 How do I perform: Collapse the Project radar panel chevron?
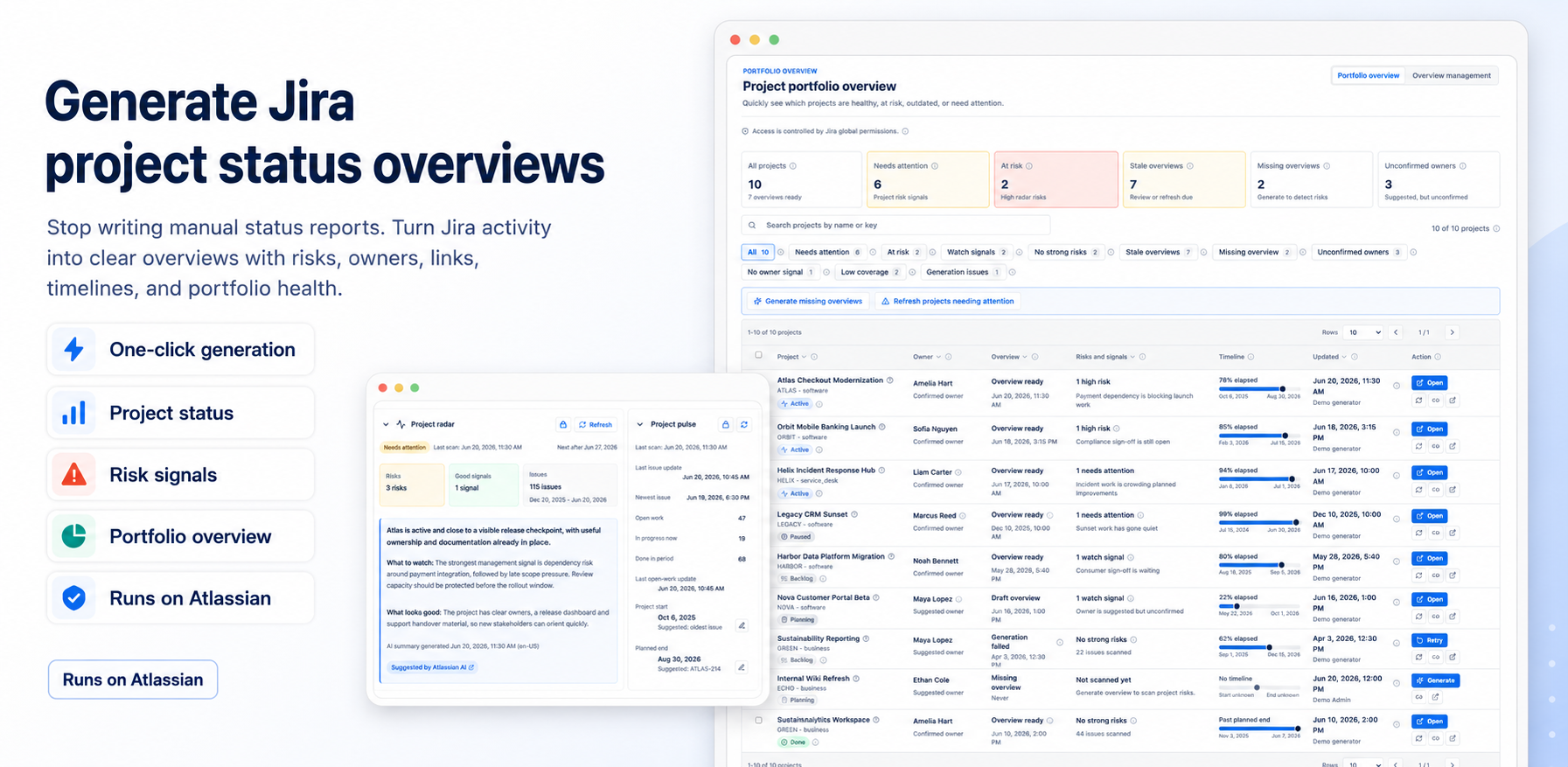(x=386, y=424)
